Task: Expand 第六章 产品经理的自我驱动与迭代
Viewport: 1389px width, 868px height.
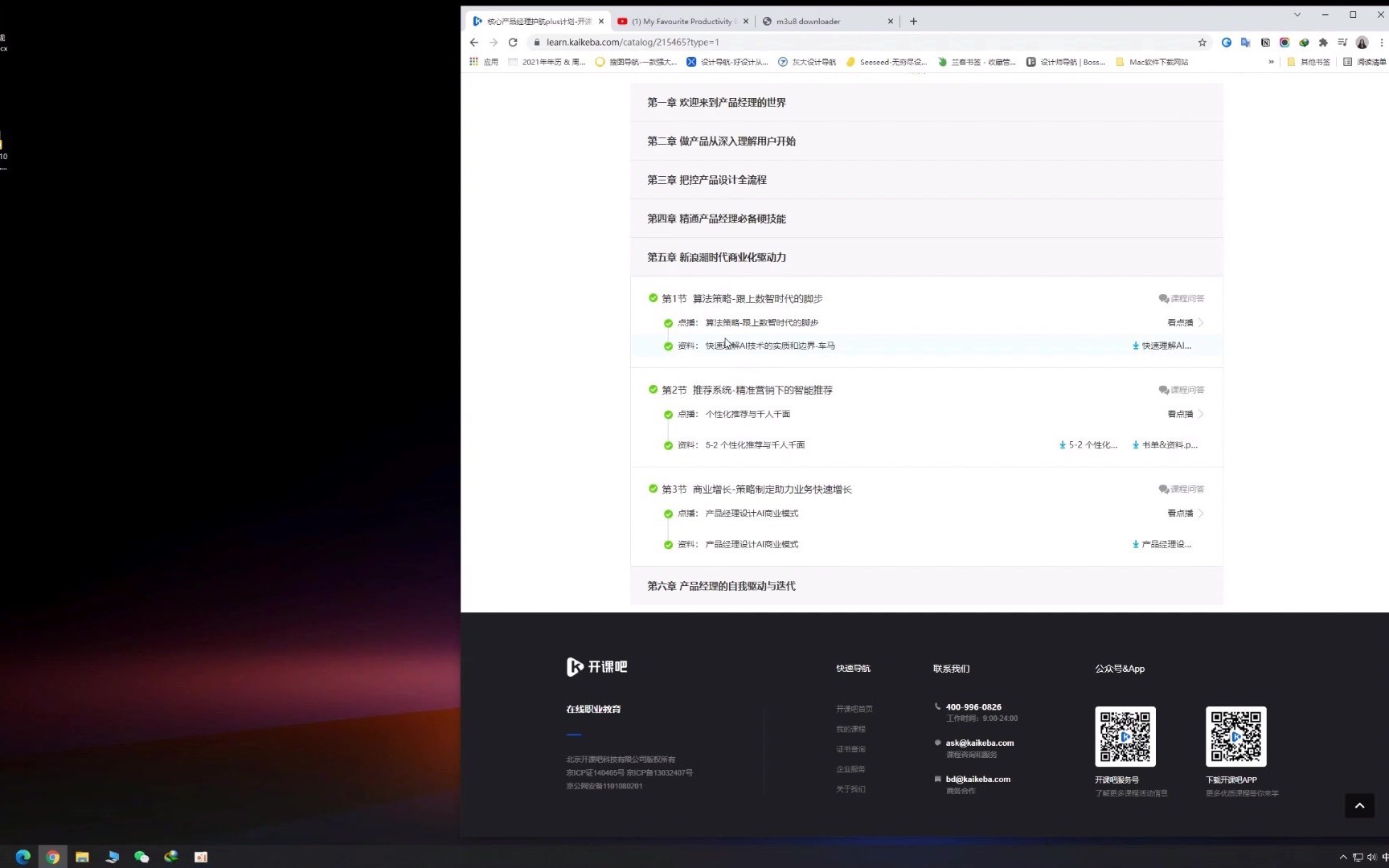Action: point(926,586)
